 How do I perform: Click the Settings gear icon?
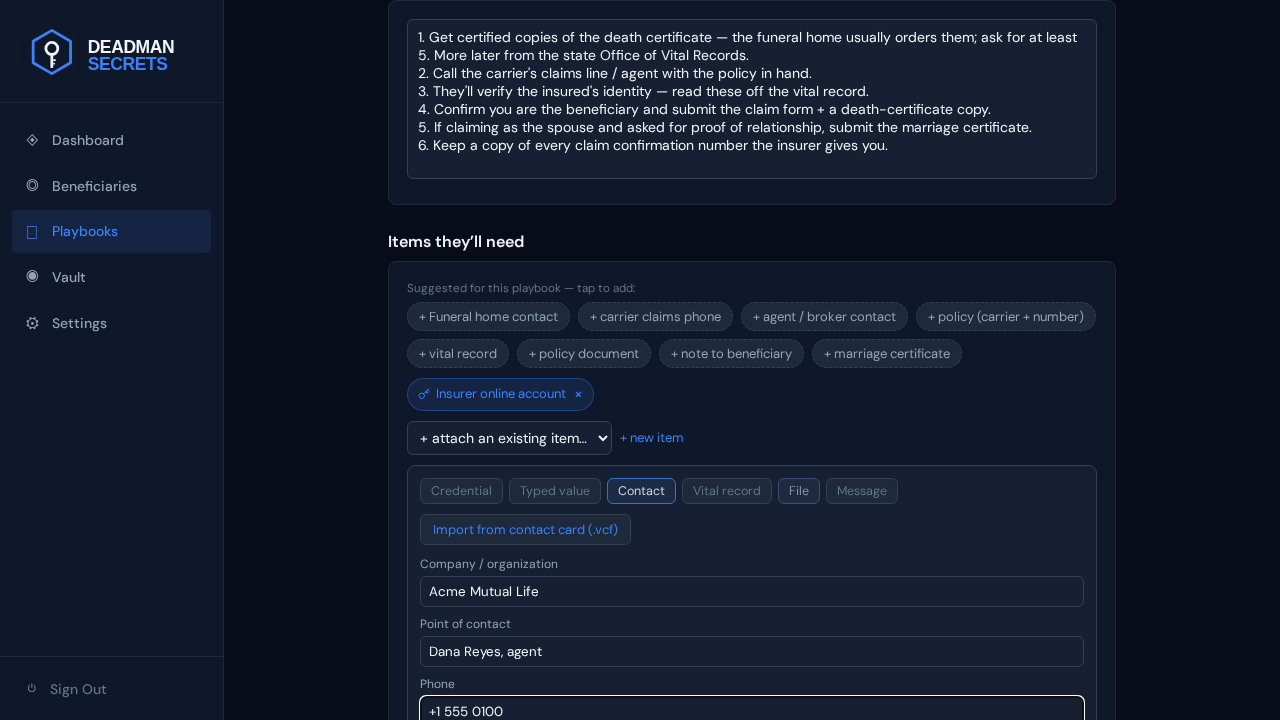pyautogui.click(x=32, y=323)
